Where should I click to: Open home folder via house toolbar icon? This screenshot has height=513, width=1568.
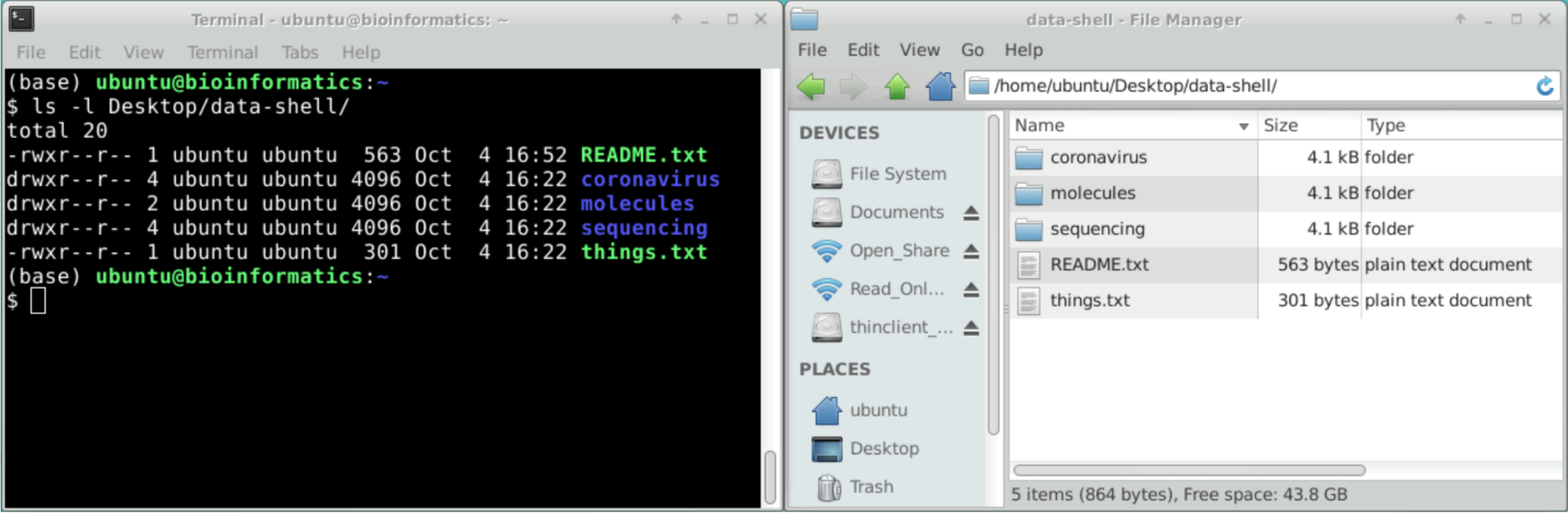click(x=941, y=86)
